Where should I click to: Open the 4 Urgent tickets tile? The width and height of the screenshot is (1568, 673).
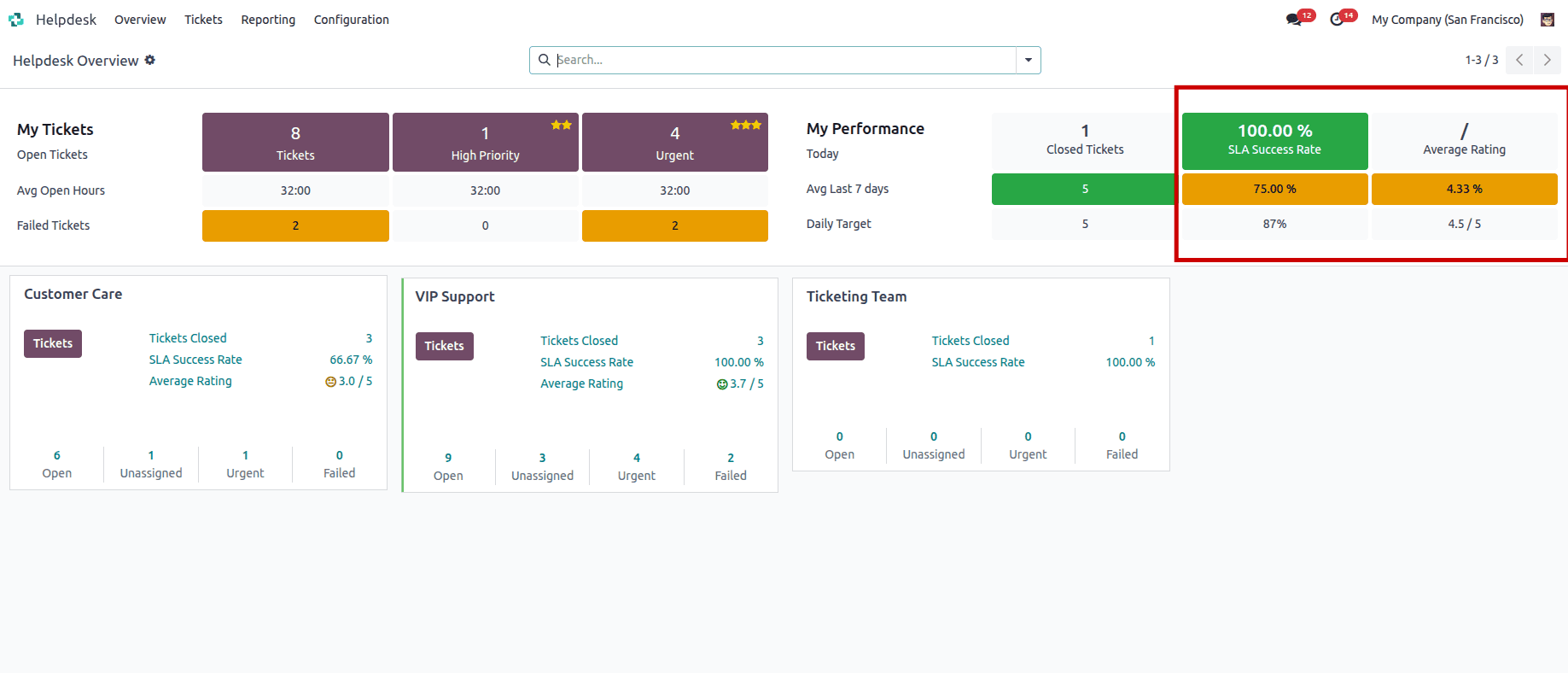click(675, 143)
